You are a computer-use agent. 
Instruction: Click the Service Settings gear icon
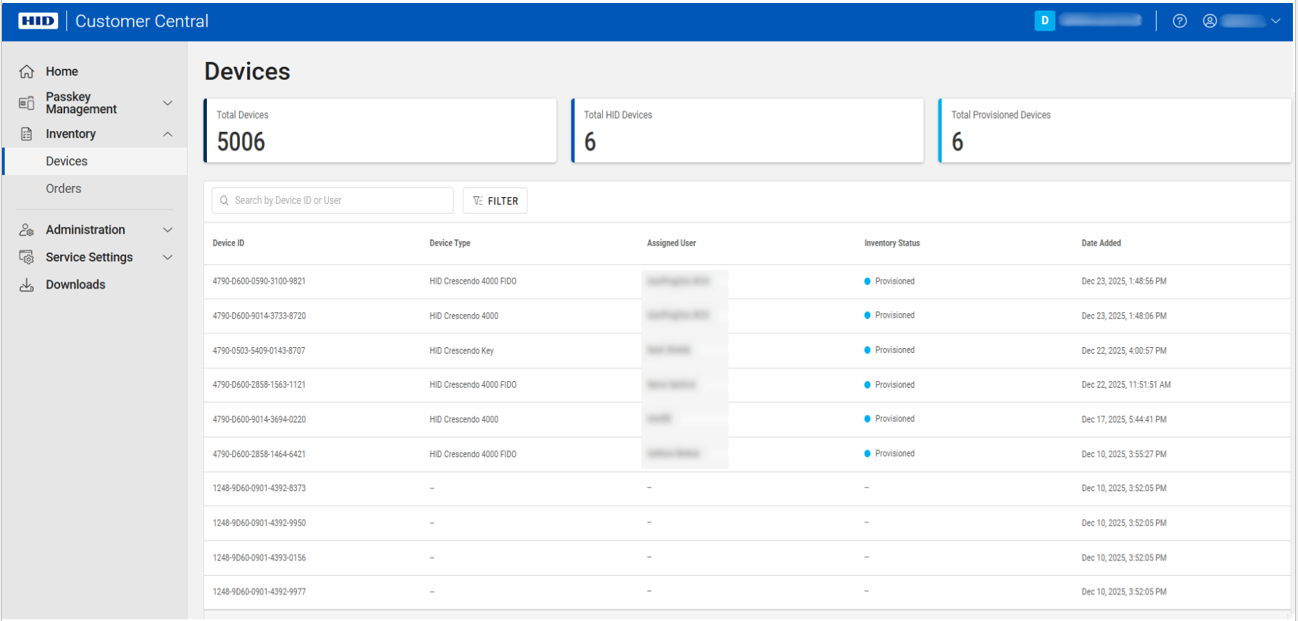point(27,257)
